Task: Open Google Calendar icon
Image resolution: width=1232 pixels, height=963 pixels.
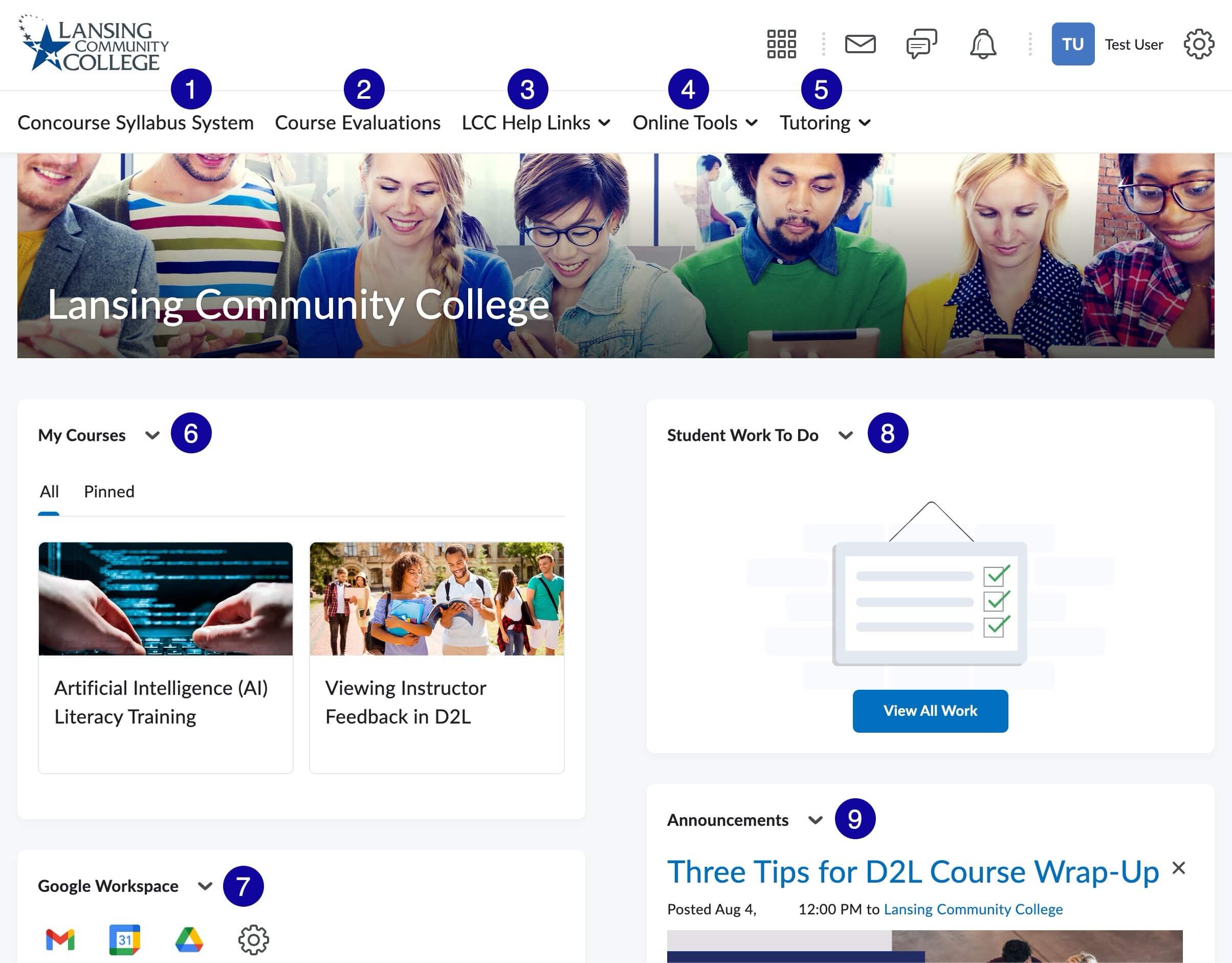Action: pyautogui.click(x=125, y=939)
